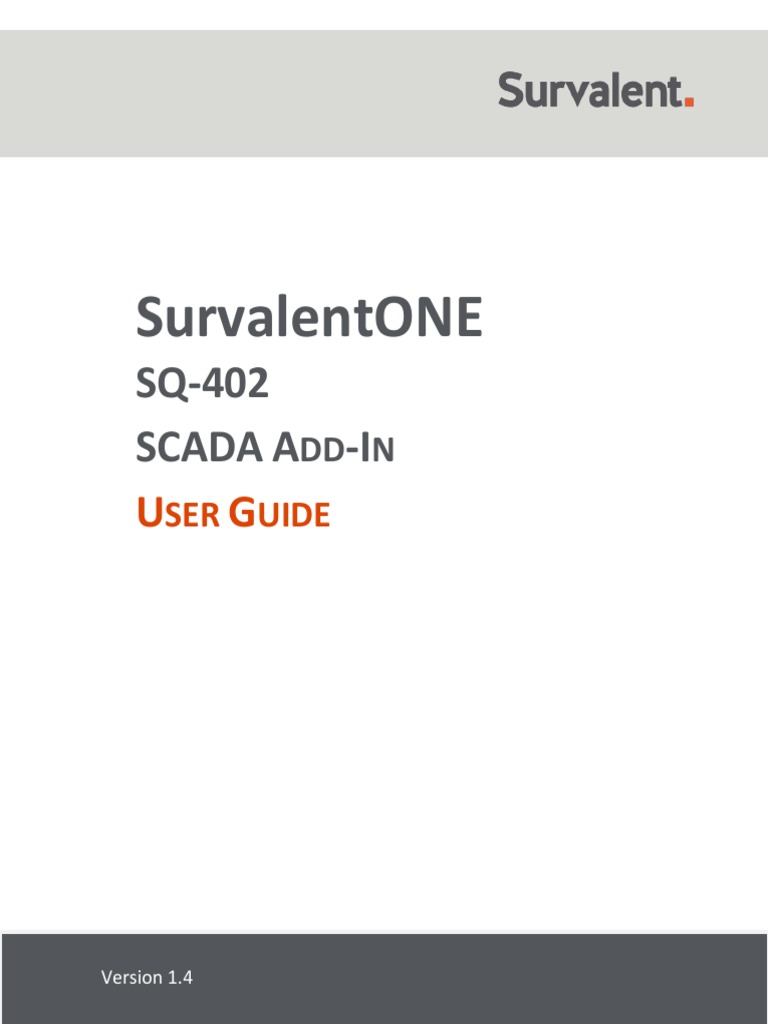Click the orange dot in the Survalent logo
The height and width of the screenshot is (1024, 768).
pyautogui.click(x=688, y=101)
